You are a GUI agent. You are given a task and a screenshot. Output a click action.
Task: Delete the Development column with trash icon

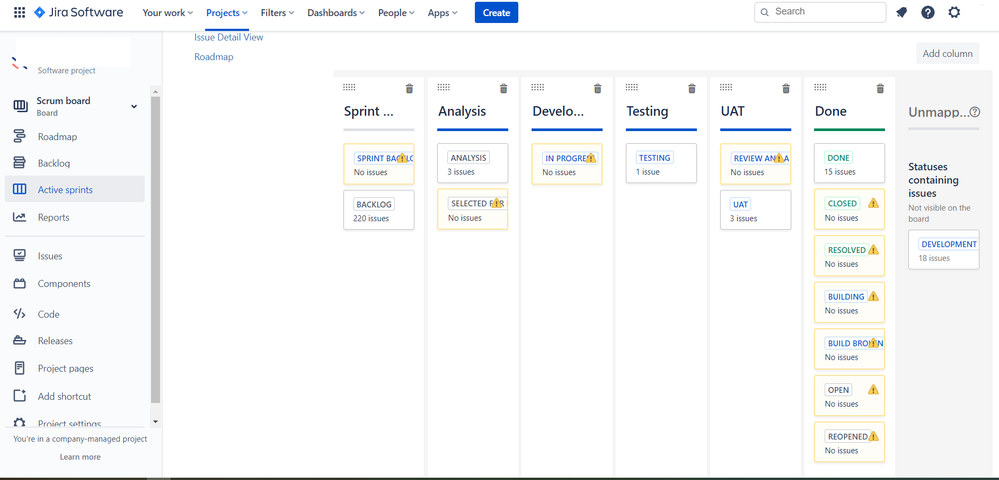pyautogui.click(x=598, y=89)
